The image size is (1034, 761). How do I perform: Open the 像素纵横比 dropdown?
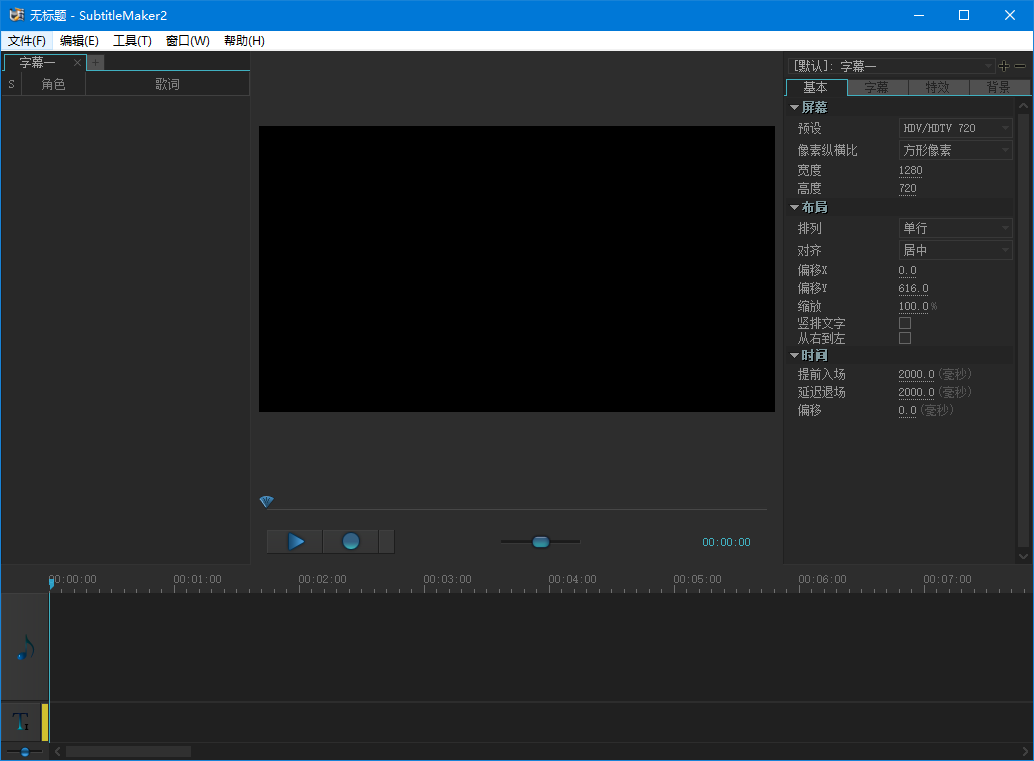[956, 150]
